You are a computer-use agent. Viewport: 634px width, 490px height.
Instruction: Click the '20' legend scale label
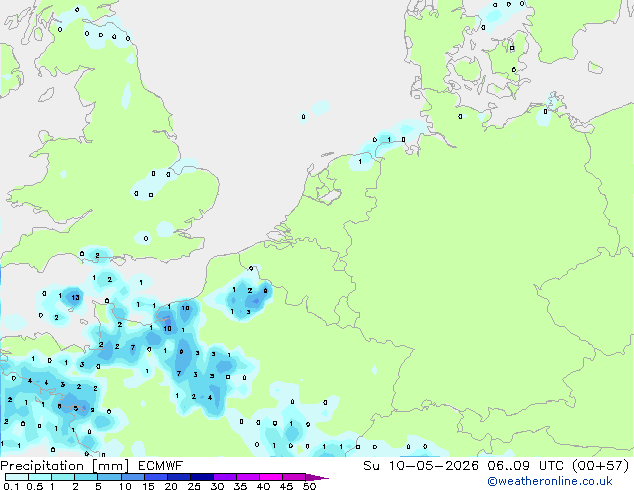(x=171, y=486)
